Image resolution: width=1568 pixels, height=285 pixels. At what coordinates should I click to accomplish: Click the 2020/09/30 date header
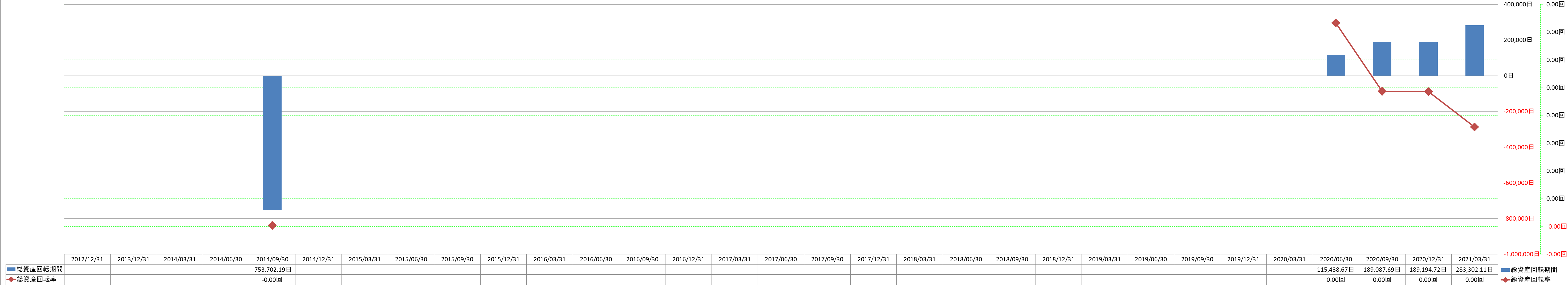click(1382, 259)
